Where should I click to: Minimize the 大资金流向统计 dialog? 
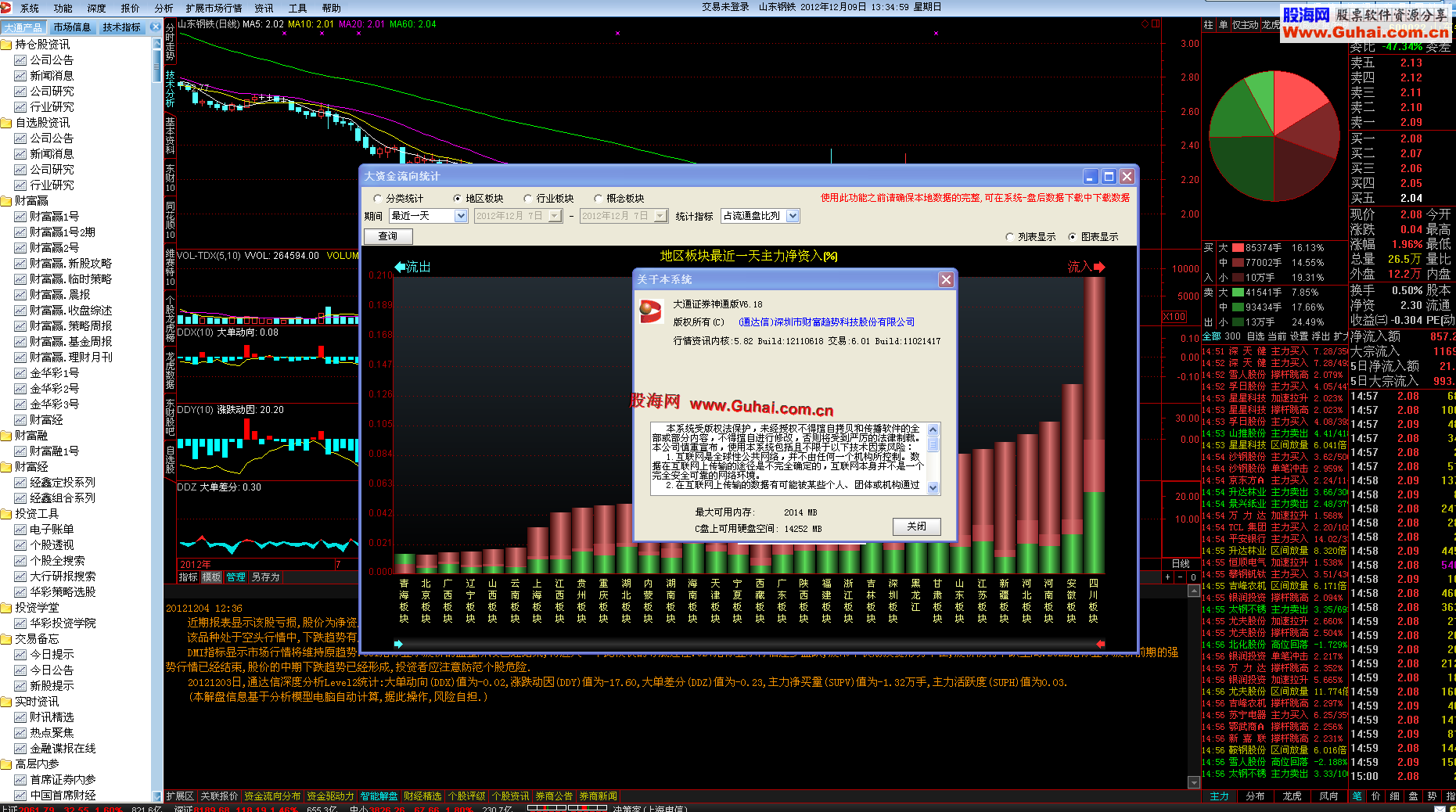1091,177
